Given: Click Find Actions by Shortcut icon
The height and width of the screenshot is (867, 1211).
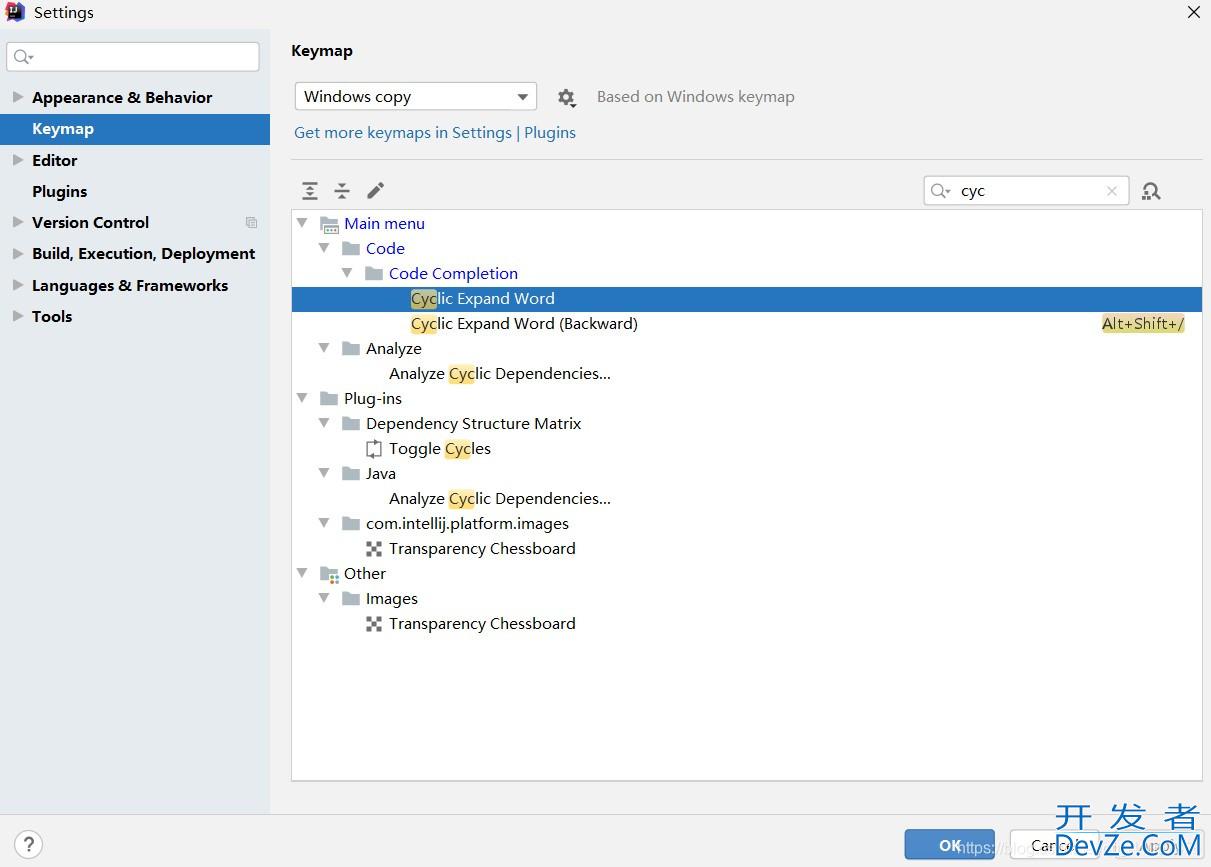Looking at the screenshot, I should click(1151, 190).
